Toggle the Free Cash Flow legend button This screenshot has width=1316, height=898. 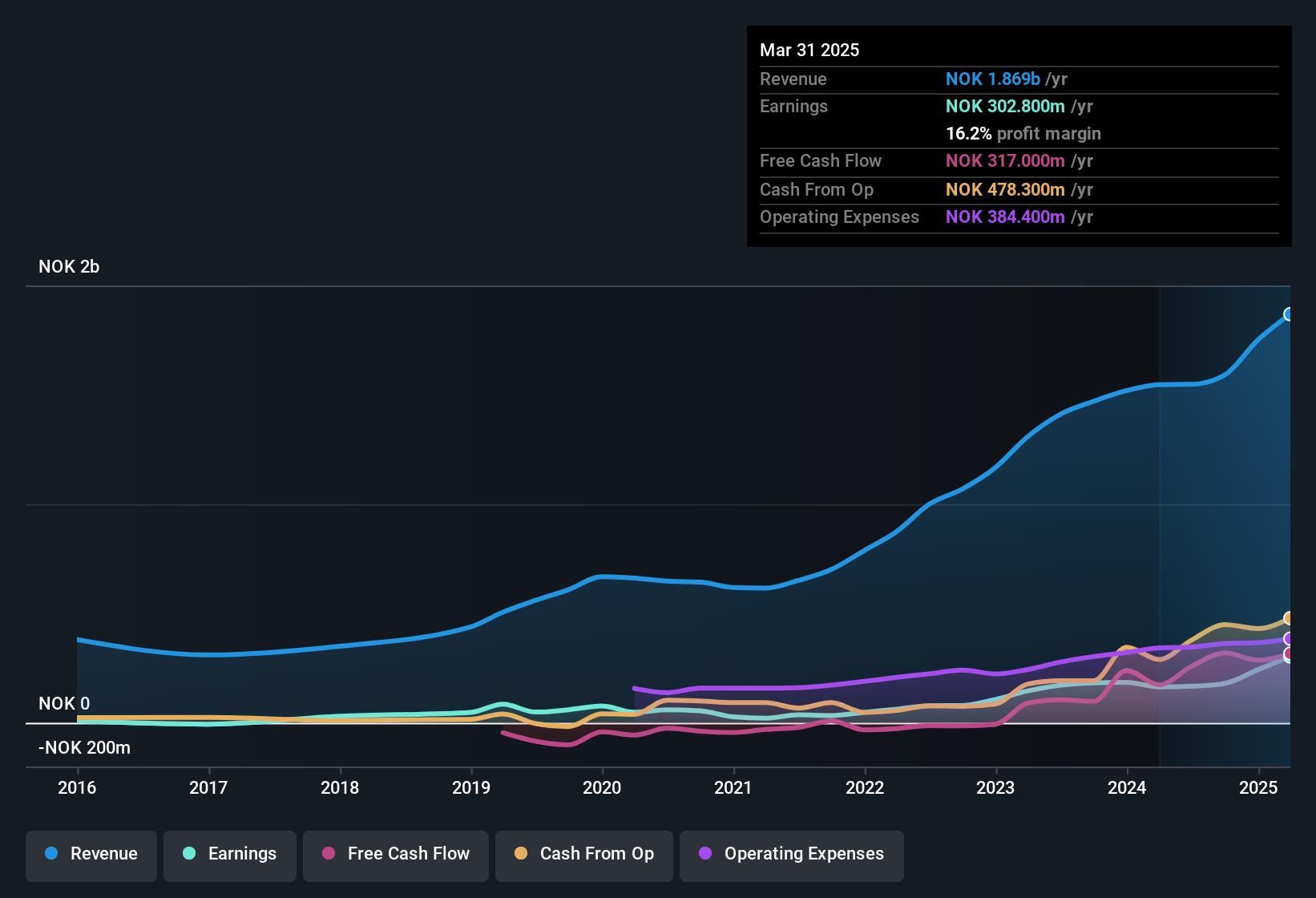click(x=396, y=856)
